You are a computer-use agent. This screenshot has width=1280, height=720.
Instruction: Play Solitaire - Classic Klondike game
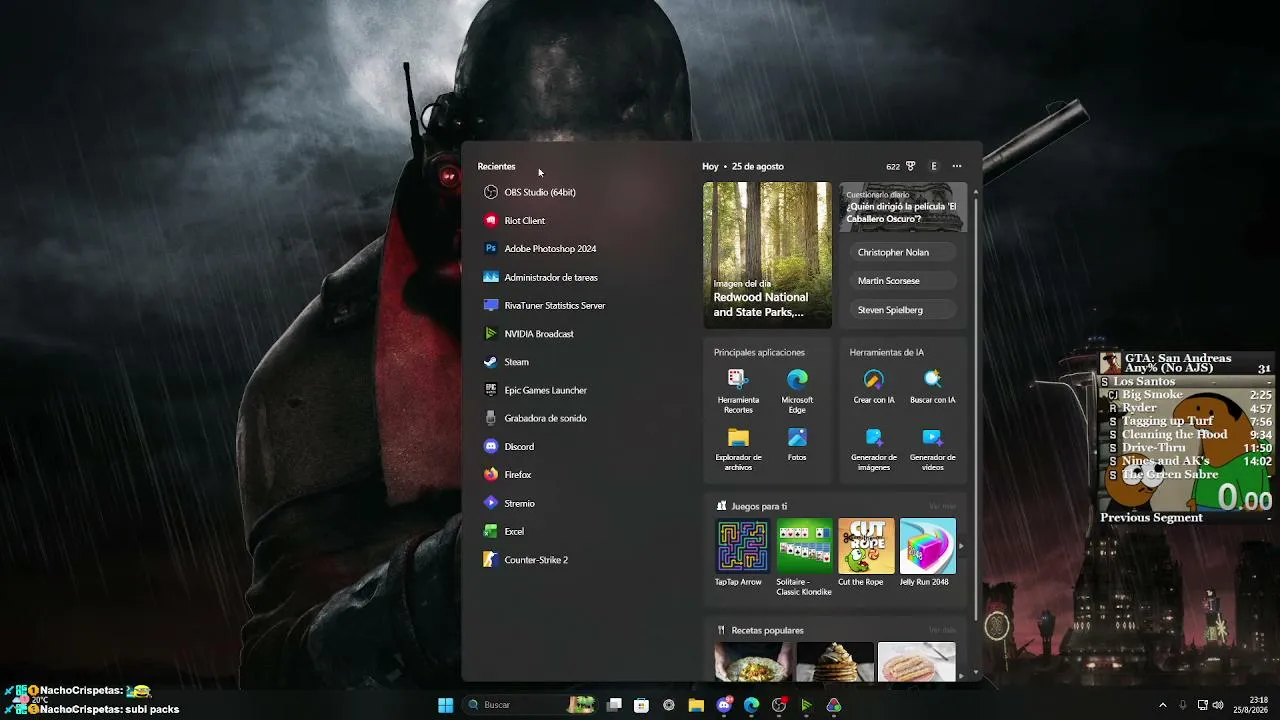pyautogui.click(x=804, y=557)
